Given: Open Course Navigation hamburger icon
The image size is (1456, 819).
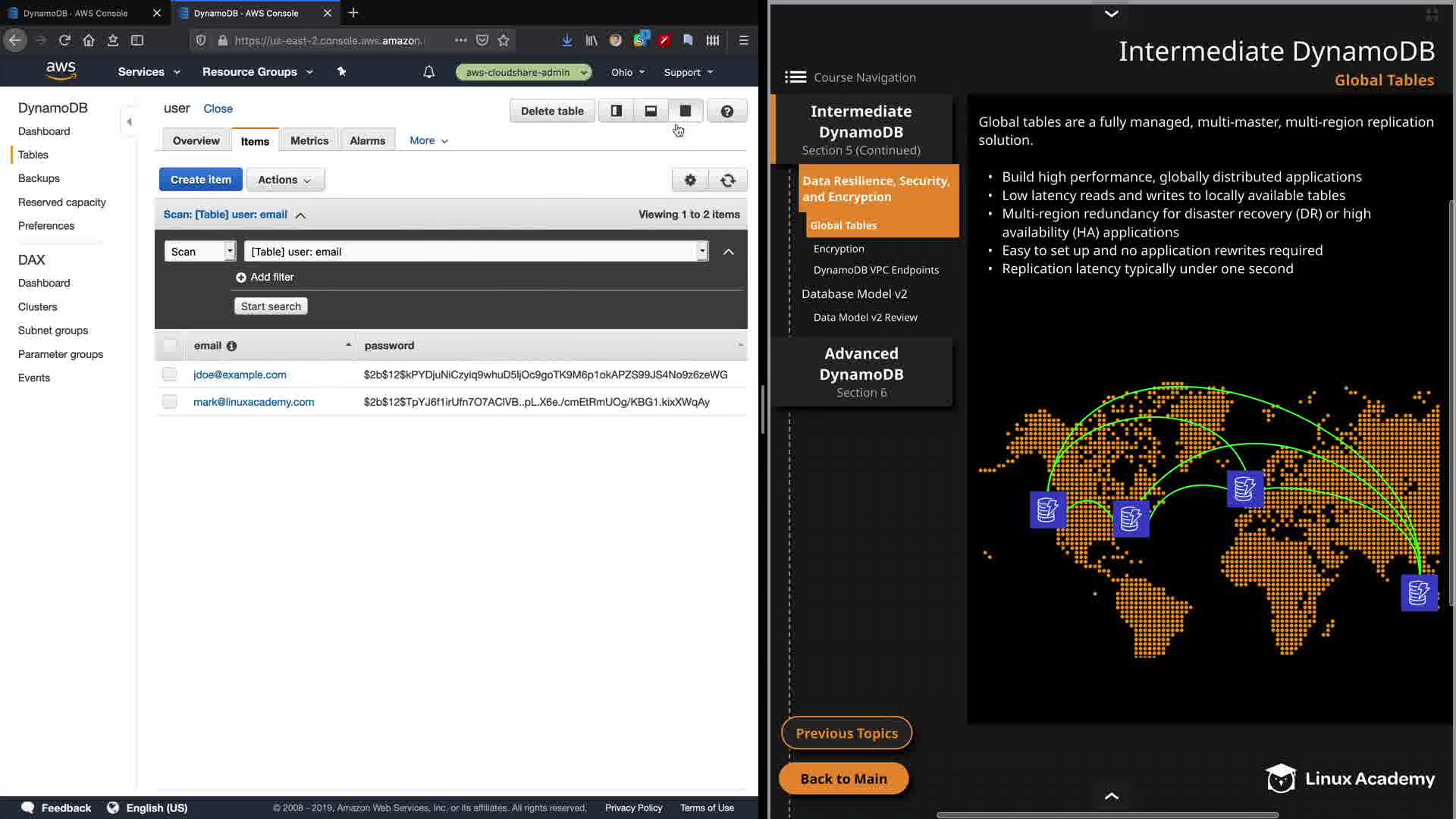Looking at the screenshot, I should point(795,77).
